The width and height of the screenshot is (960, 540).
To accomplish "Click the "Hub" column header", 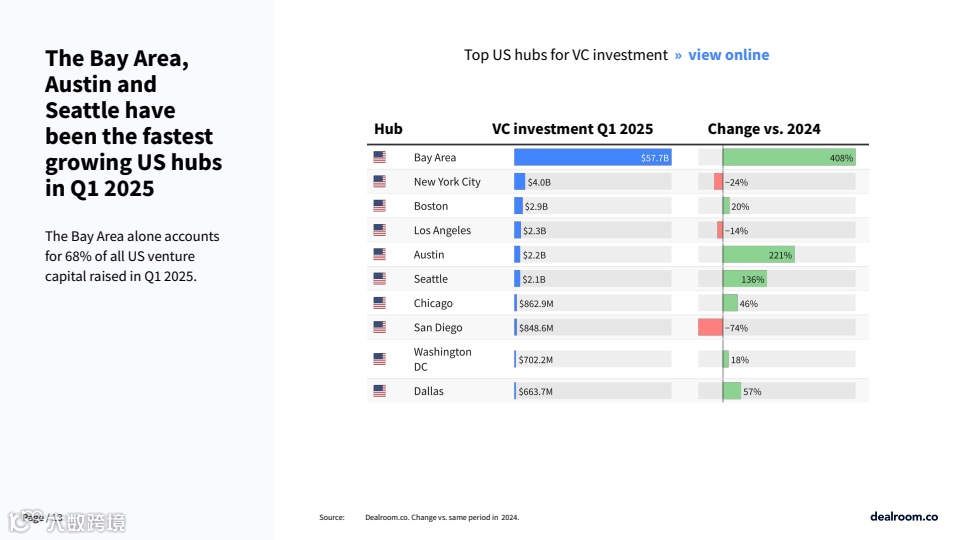I will 388,129.
